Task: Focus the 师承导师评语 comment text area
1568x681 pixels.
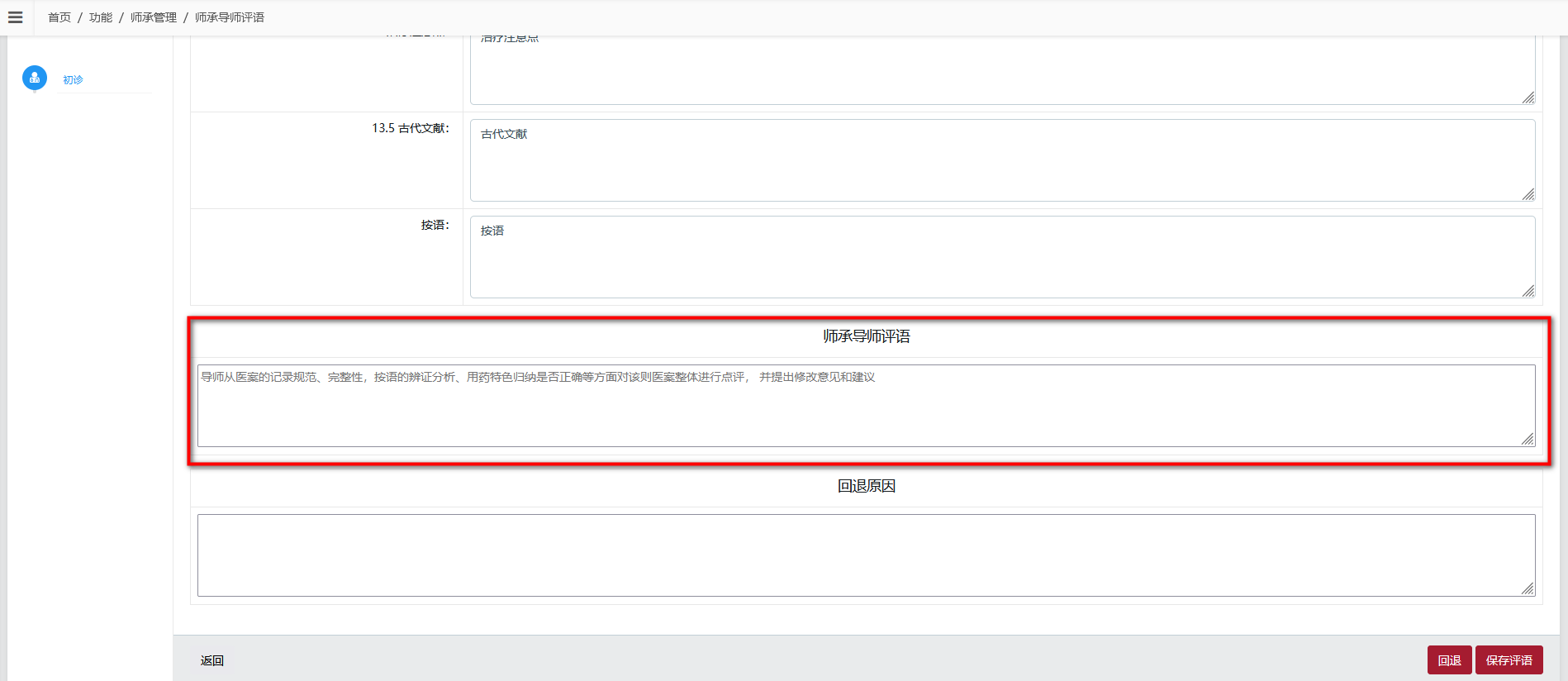Action: point(867,406)
